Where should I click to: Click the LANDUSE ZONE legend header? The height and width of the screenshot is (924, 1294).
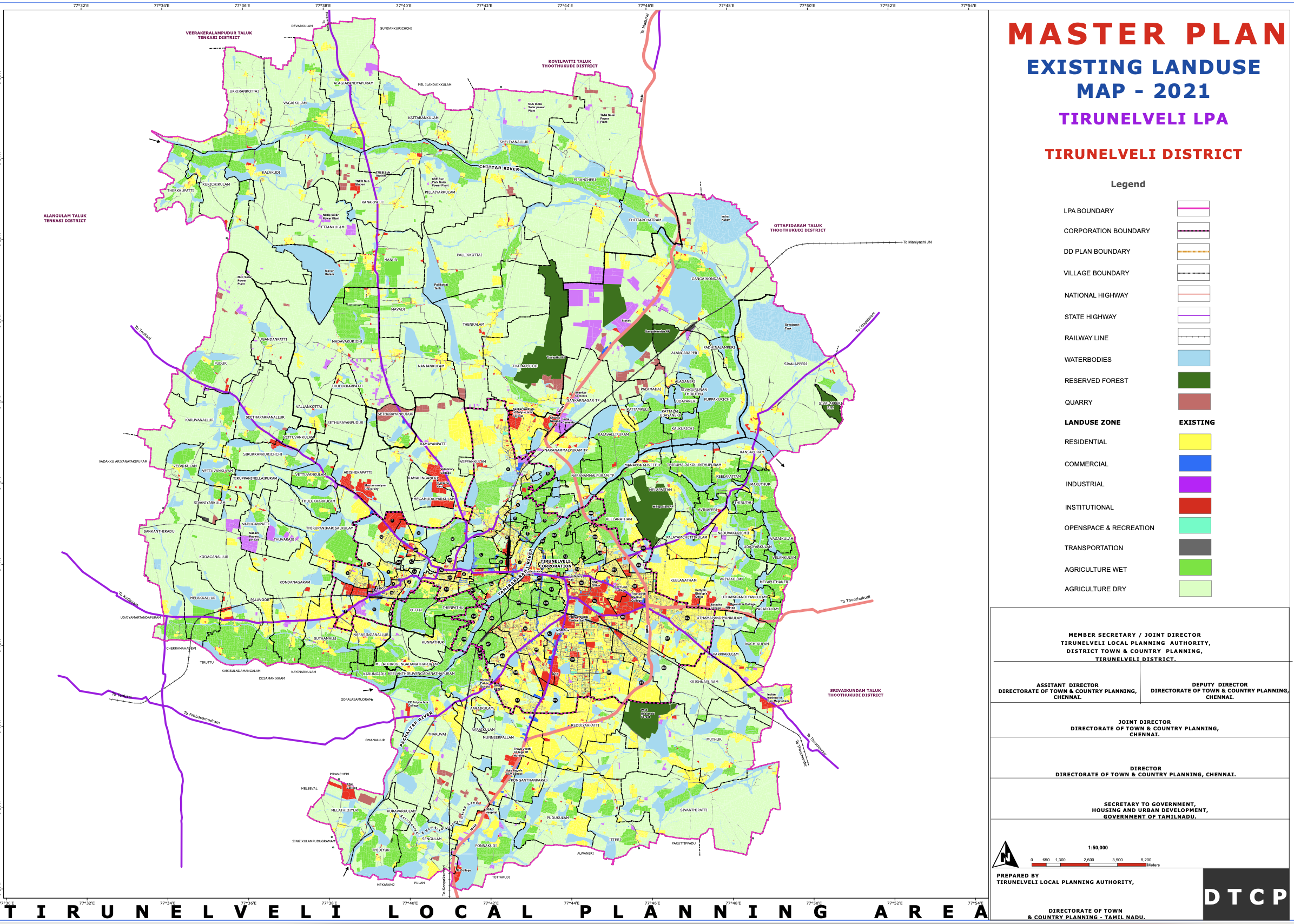pyautogui.click(x=1092, y=422)
